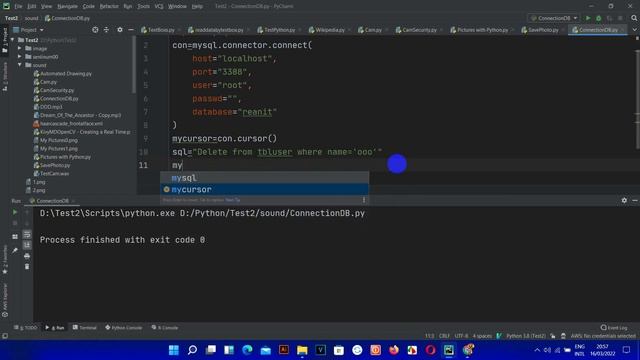Stop the process in the Run panel
640x360 pixels.
[15, 223]
